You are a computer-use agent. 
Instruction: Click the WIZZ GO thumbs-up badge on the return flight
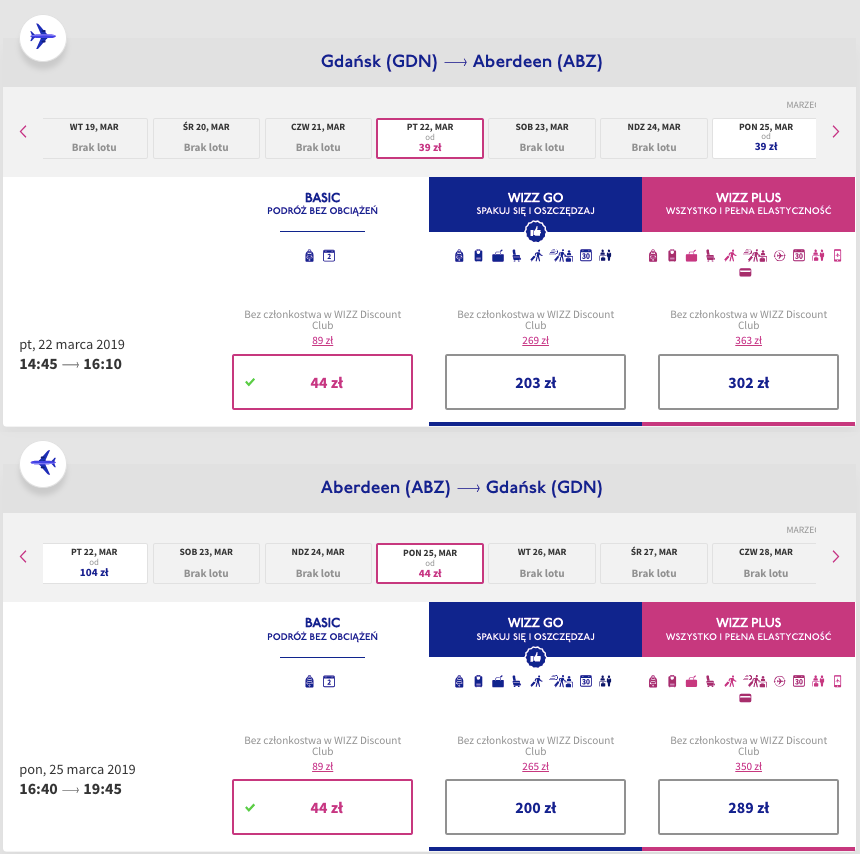coord(535,658)
